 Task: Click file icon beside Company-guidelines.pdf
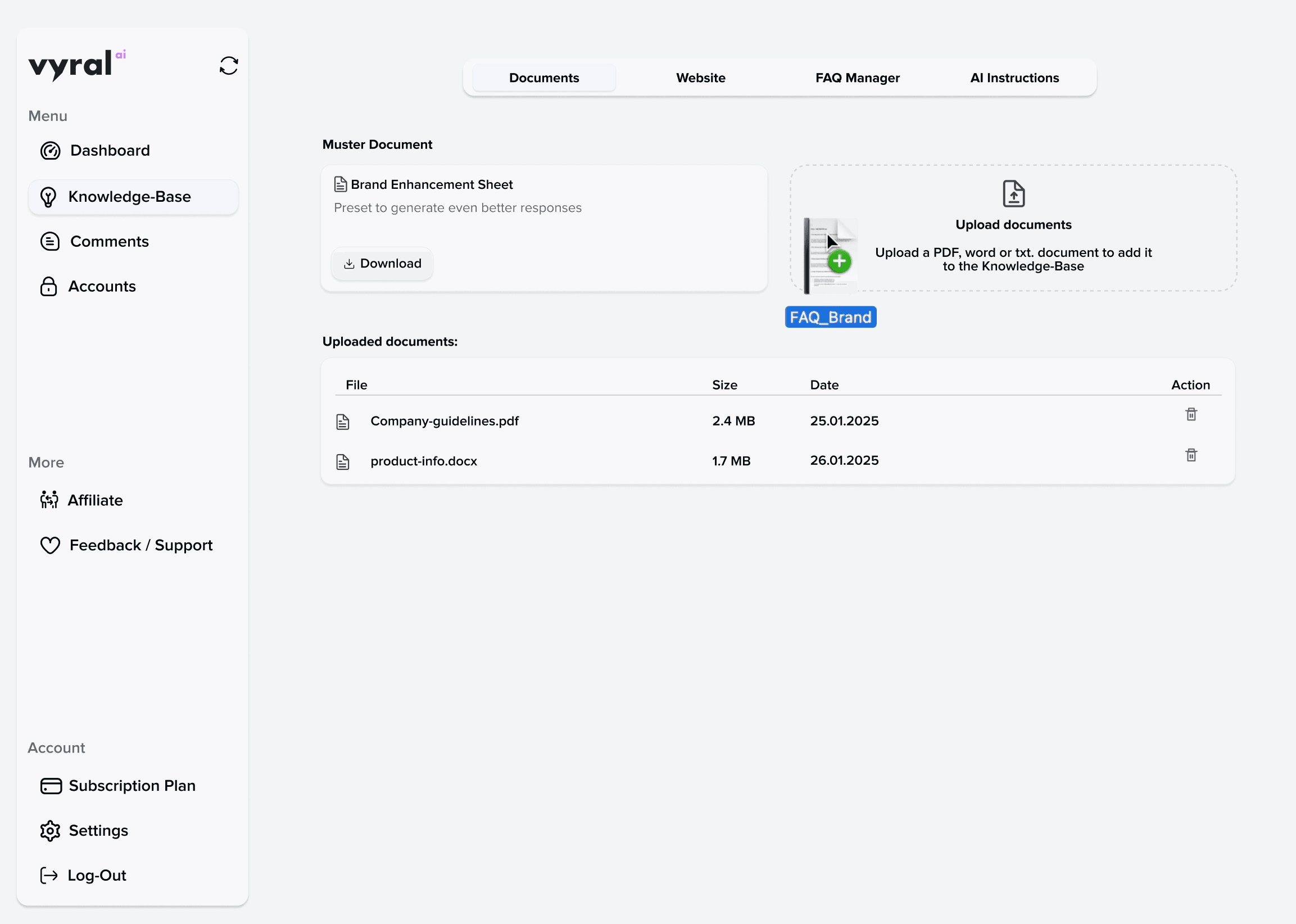click(x=342, y=422)
